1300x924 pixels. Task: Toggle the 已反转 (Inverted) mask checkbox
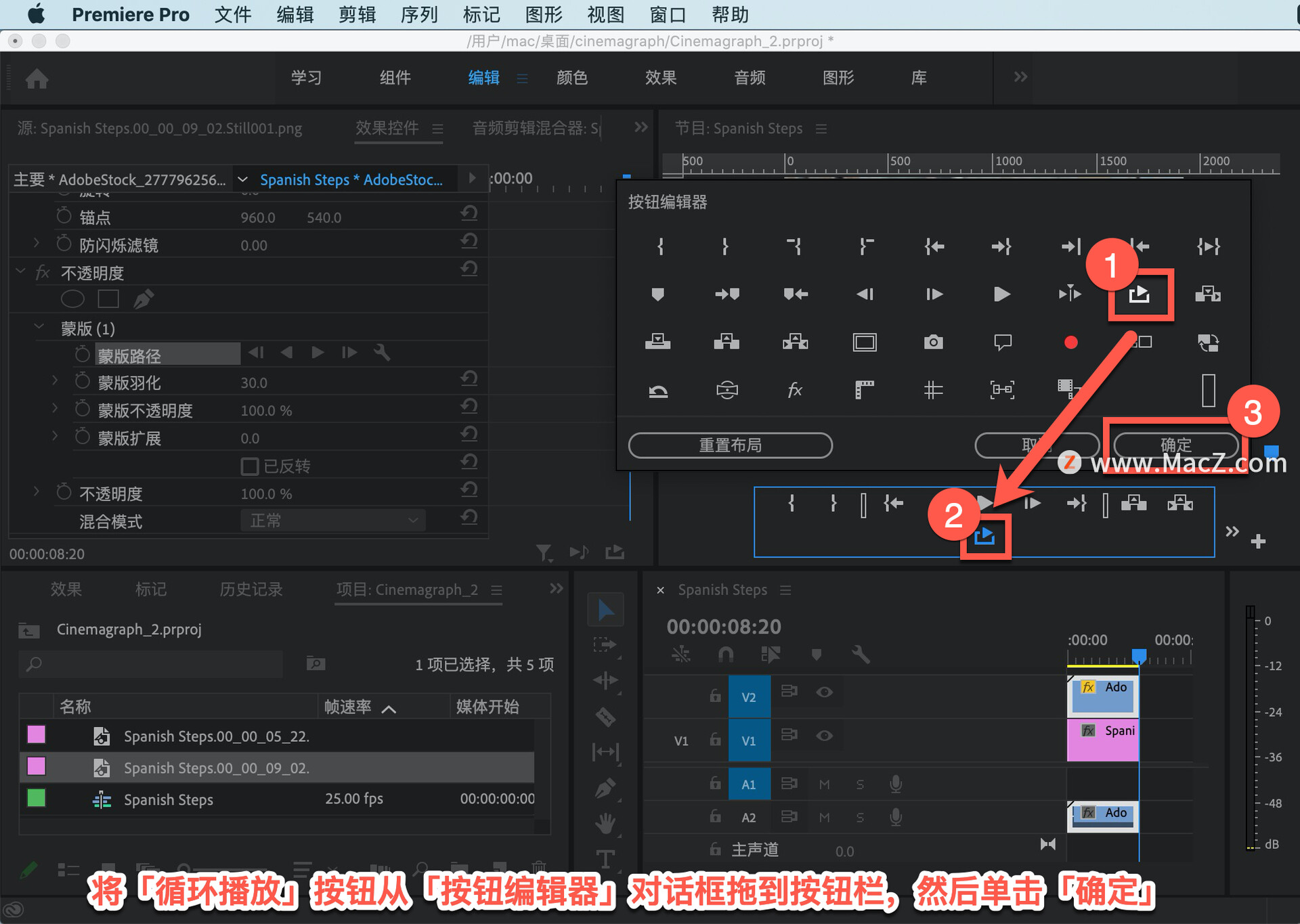click(249, 466)
